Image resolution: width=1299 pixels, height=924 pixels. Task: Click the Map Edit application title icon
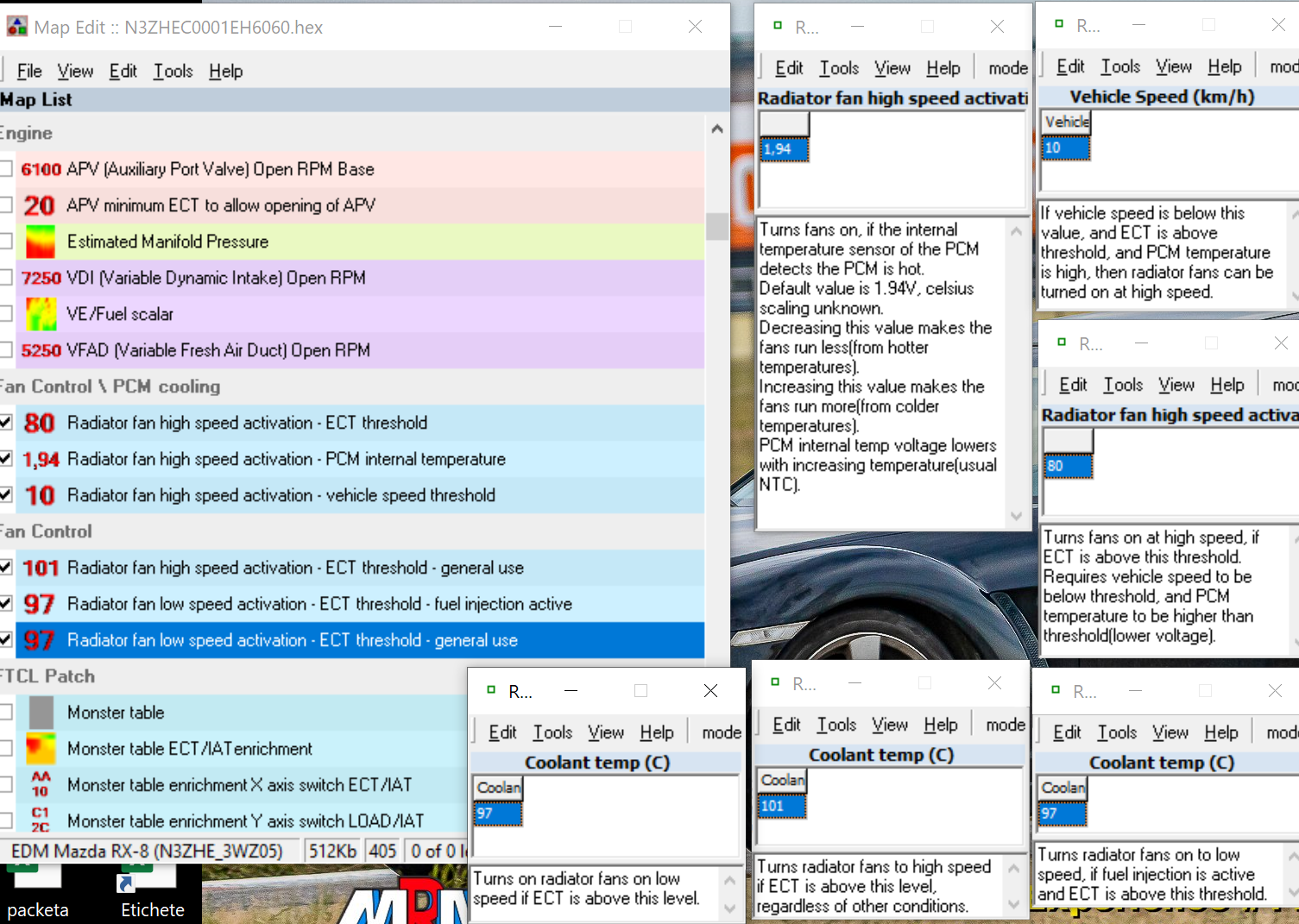(x=16, y=27)
